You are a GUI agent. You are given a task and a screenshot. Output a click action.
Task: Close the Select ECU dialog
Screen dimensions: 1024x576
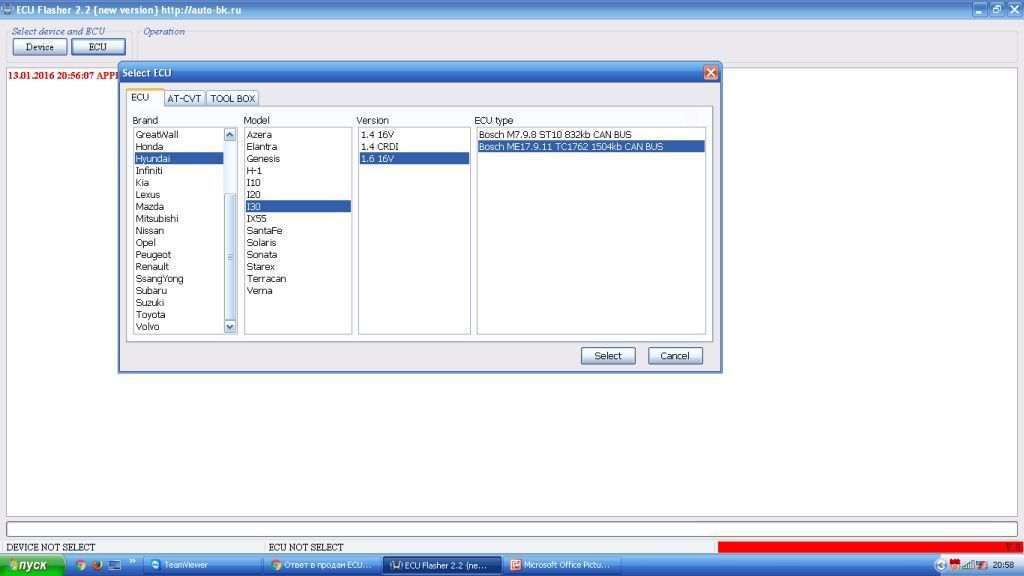click(711, 72)
